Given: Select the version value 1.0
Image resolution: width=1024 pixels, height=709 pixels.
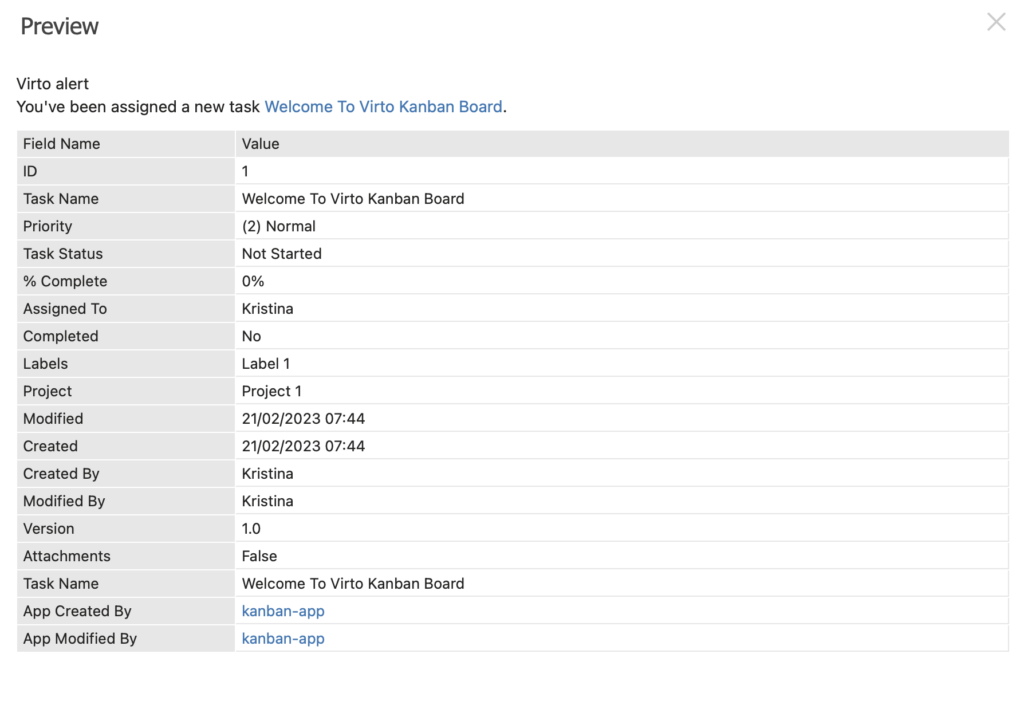Looking at the screenshot, I should (x=251, y=528).
